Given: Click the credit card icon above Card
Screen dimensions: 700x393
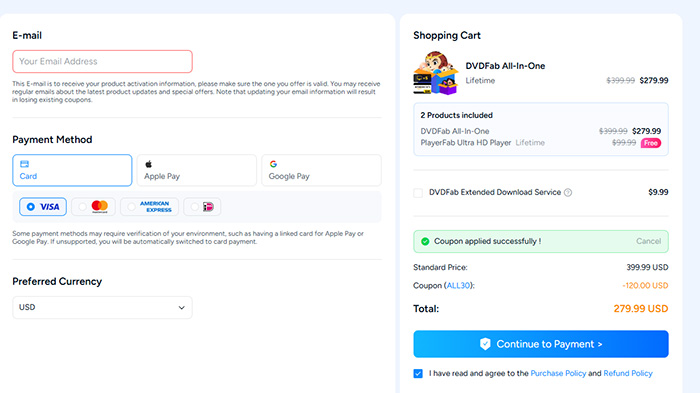Looking at the screenshot, I should (25, 164).
